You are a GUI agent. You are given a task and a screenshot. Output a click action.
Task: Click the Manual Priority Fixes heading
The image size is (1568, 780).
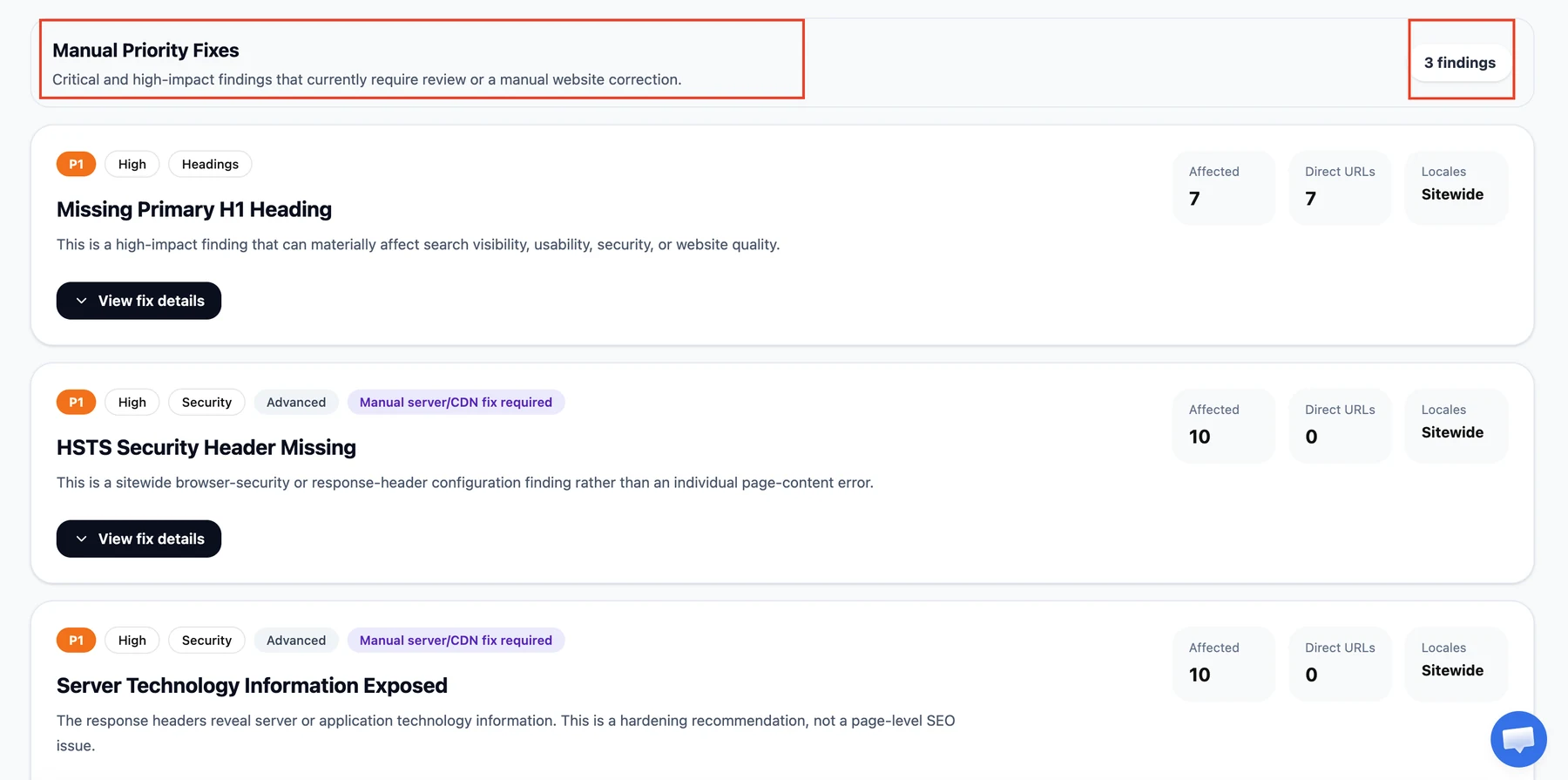pos(145,50)
